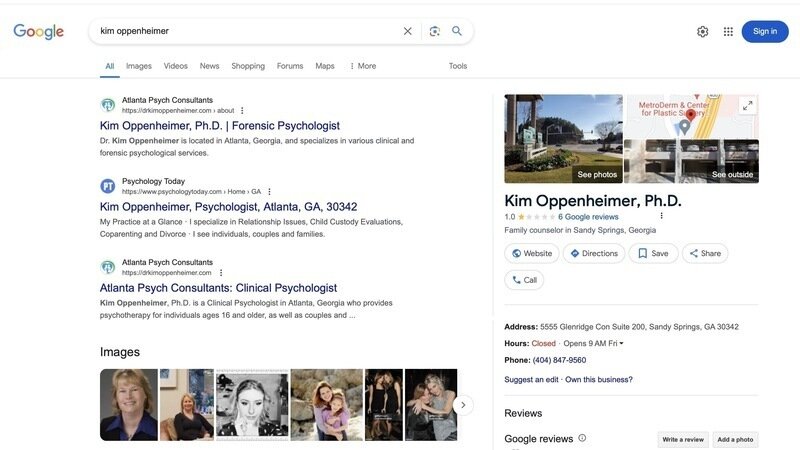Image resolution: width=800 pixels, height=450 pixels.
Task: Clear the search box with the X icon
Action: [407, 31]
